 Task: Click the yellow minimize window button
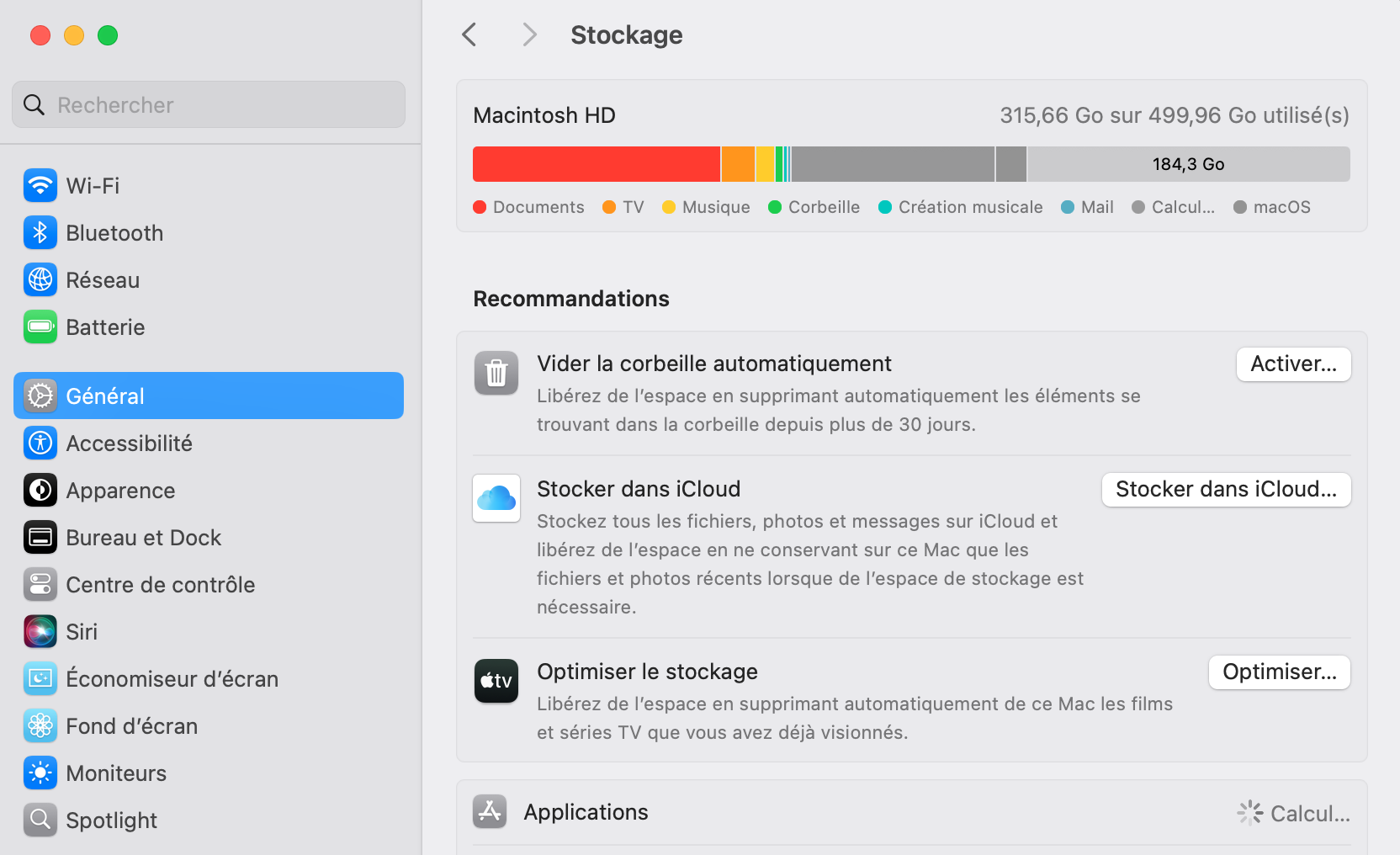tap(74, 35)
